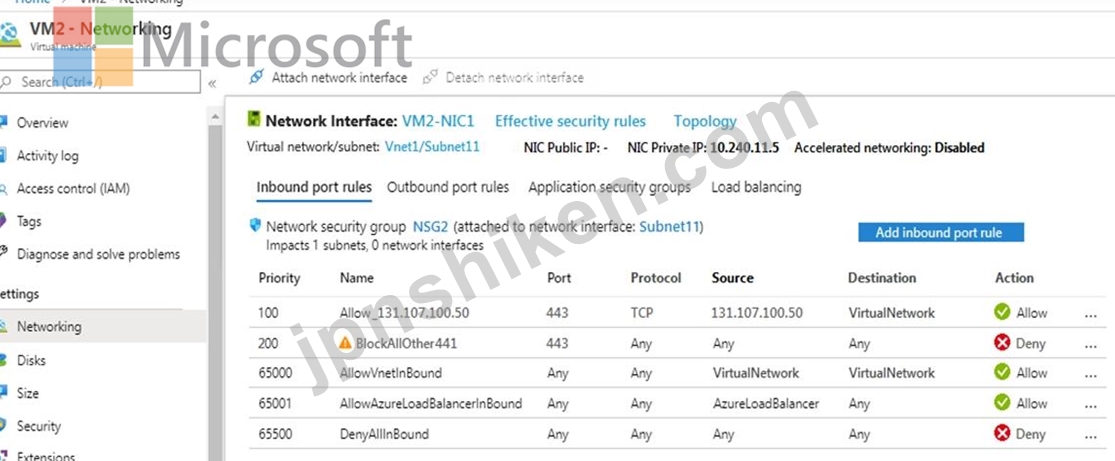This screenshot has width=1115, height=461.
Task: Click the Name column header
Action: coord(356,277)
